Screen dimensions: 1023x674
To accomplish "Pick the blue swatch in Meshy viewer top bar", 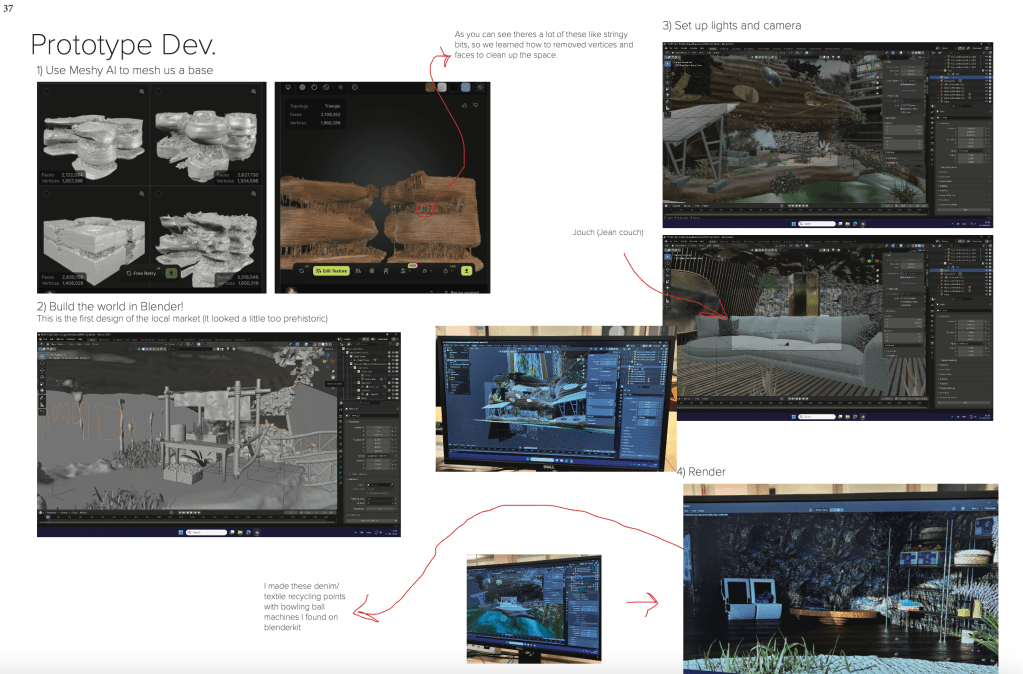I will 465,87.
